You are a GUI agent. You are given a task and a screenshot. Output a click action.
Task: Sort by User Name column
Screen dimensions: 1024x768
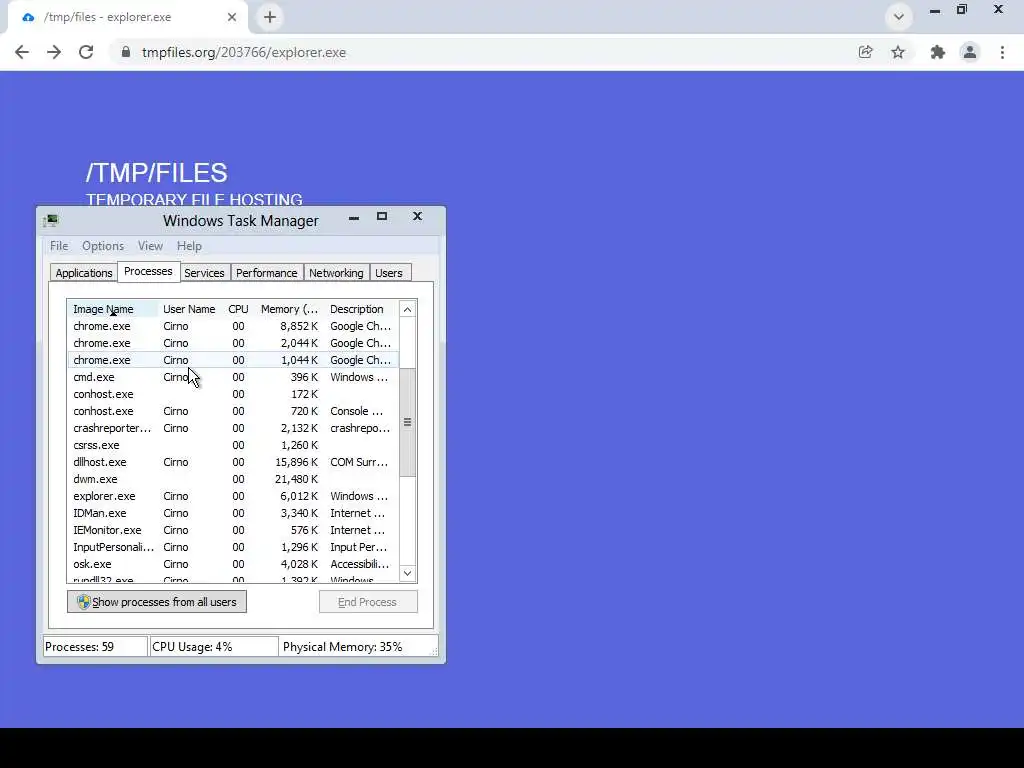[189, 309]
